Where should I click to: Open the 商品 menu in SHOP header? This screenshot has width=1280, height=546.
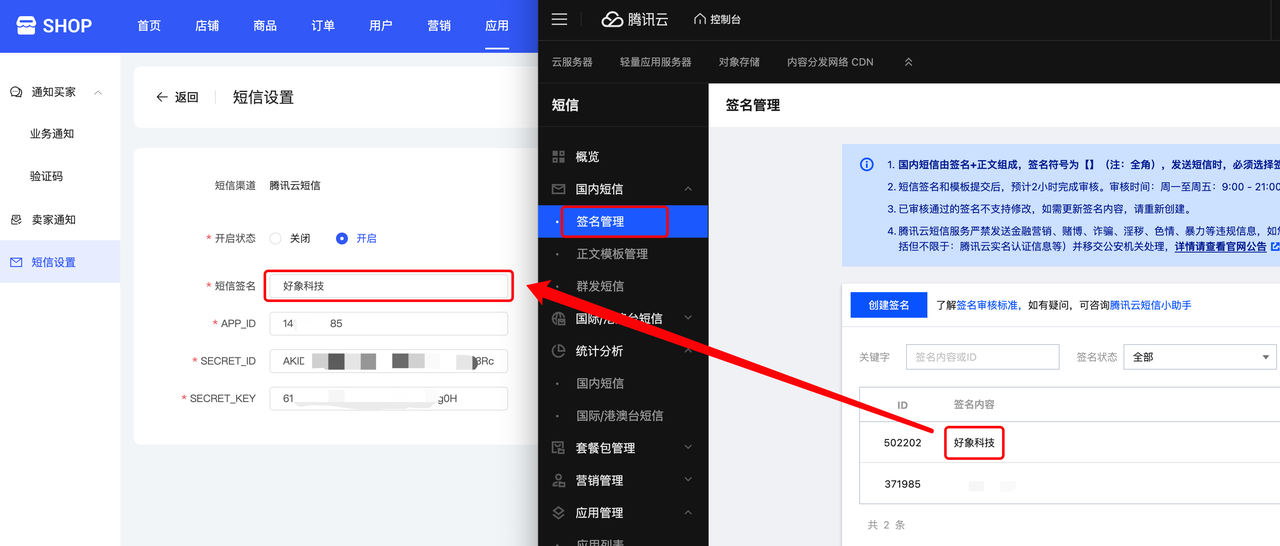click(x=265, y=26)
